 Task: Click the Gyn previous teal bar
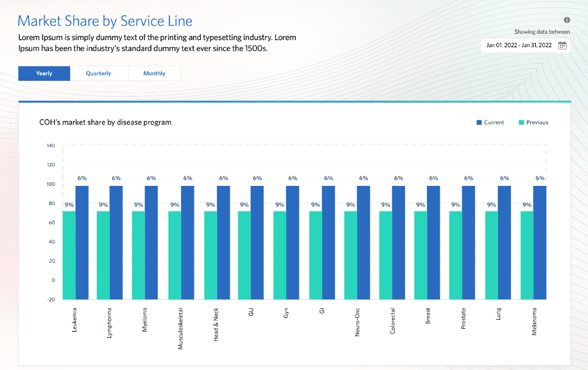(x=280, y=255)
